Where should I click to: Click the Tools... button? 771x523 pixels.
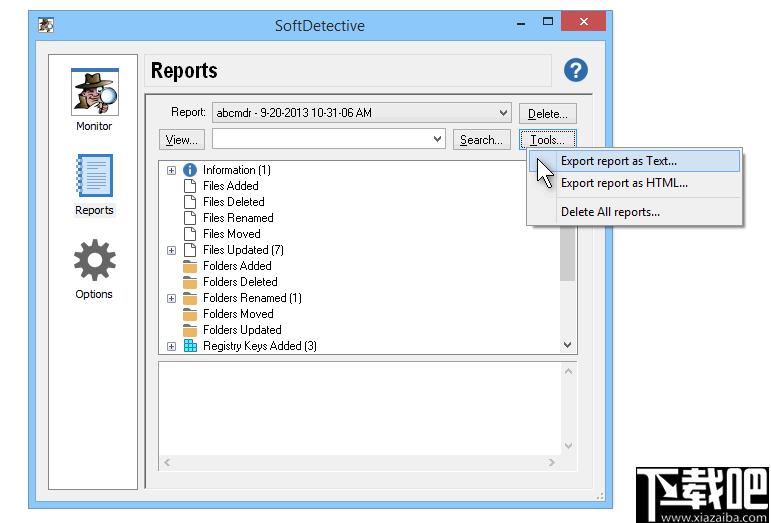click(x=548, y=140)
